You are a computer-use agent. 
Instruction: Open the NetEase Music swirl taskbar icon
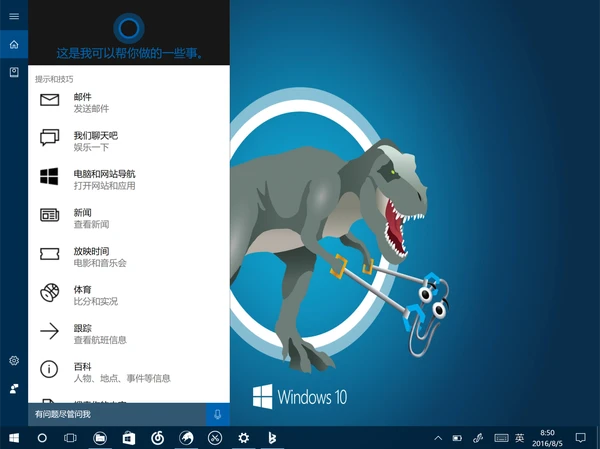click(158, 438)
